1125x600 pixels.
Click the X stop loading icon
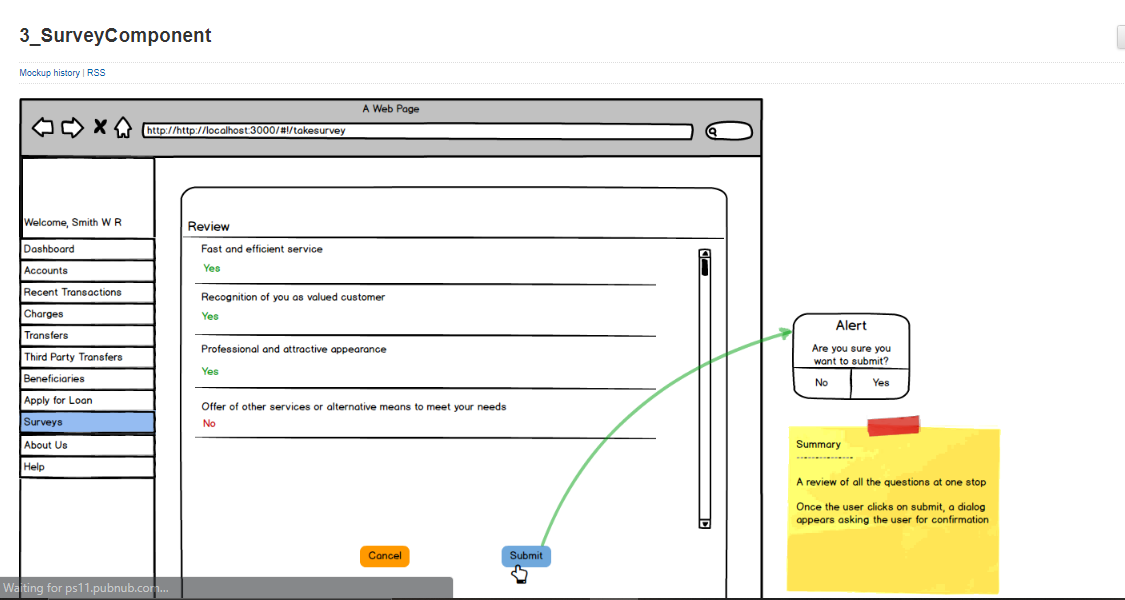click(98, 127)
